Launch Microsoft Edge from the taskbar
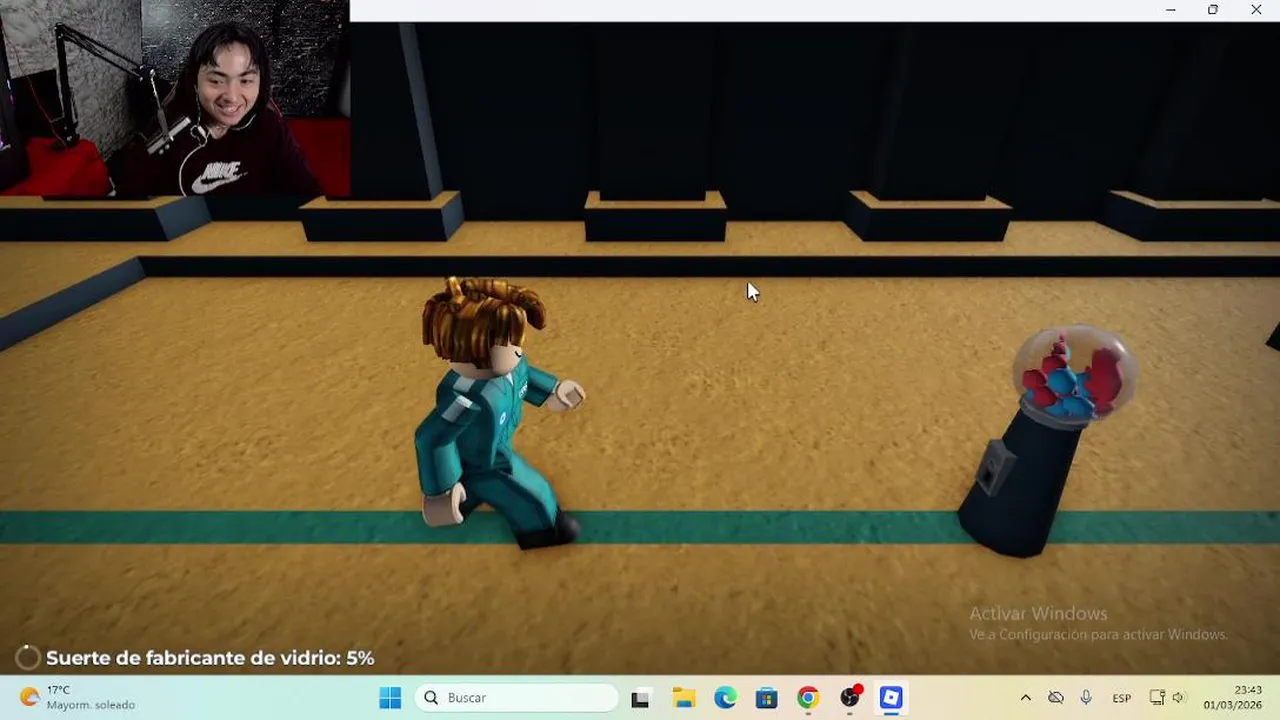 (725, 698)
